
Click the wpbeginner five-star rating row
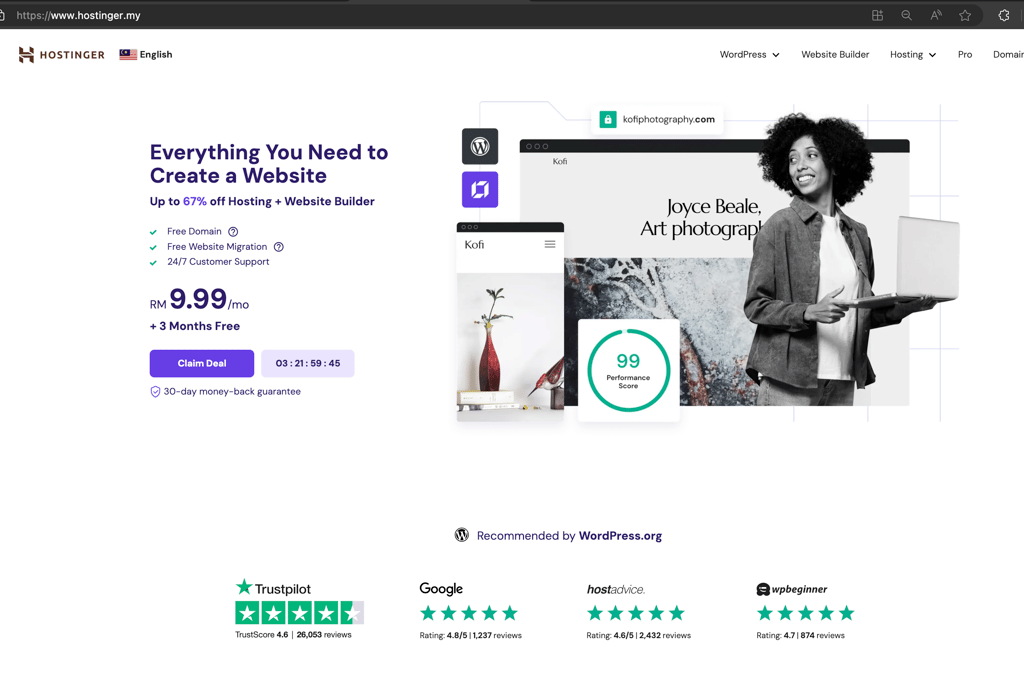[805, 613]
